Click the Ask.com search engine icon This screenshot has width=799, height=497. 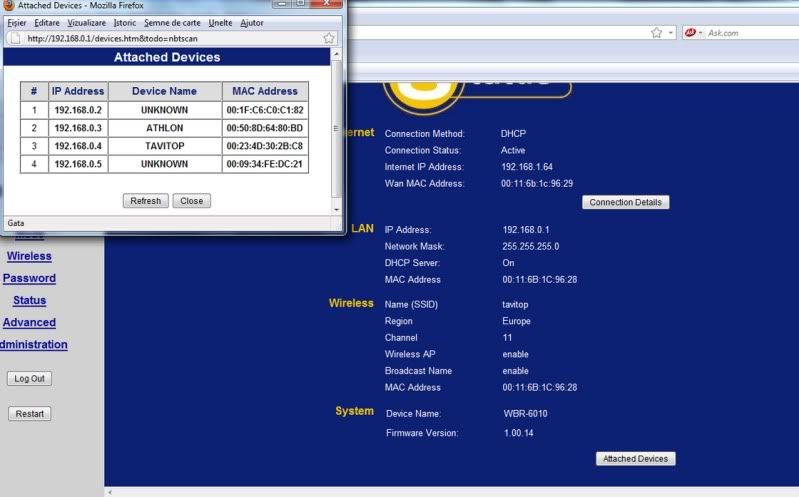tap(689, 33)
